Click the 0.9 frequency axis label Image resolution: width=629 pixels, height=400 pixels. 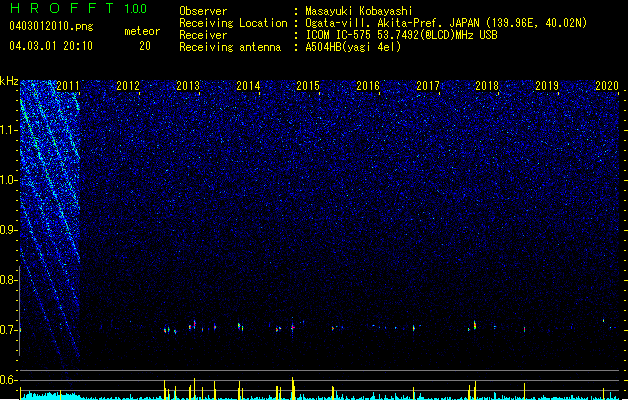pos(8,230)
